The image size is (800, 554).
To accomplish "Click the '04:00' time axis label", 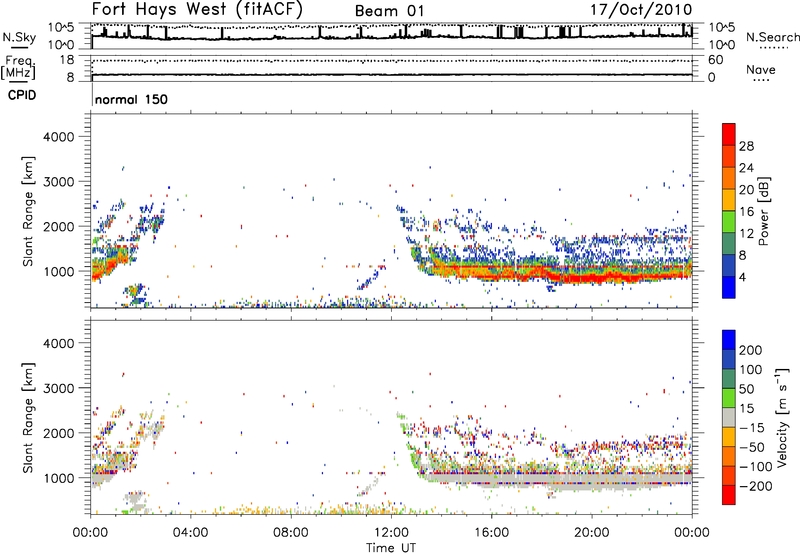I will [x=191, y=533].
